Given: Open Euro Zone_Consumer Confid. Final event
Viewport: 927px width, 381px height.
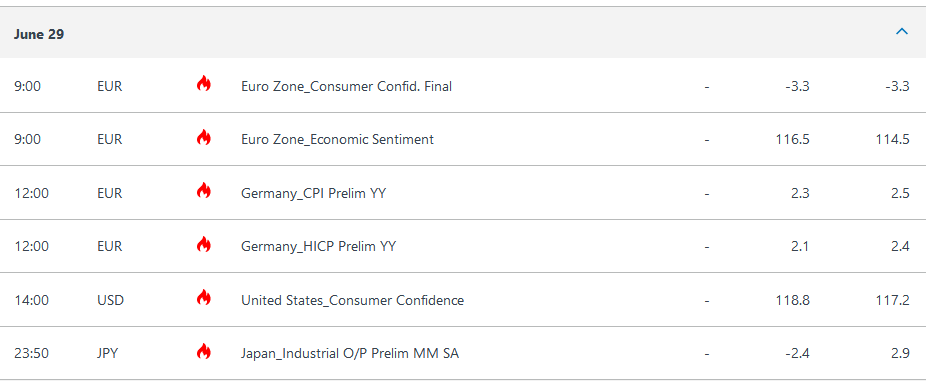Looking at the screenshot, I should 346,86.
